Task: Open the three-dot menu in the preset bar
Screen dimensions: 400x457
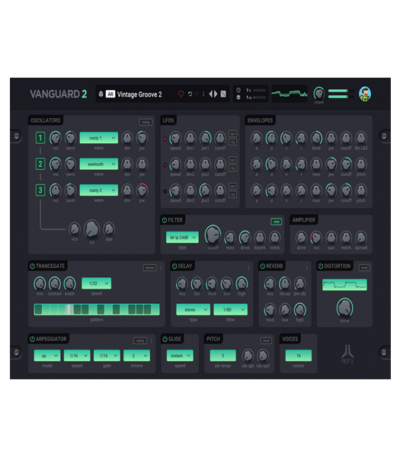Action: point(203,94)
